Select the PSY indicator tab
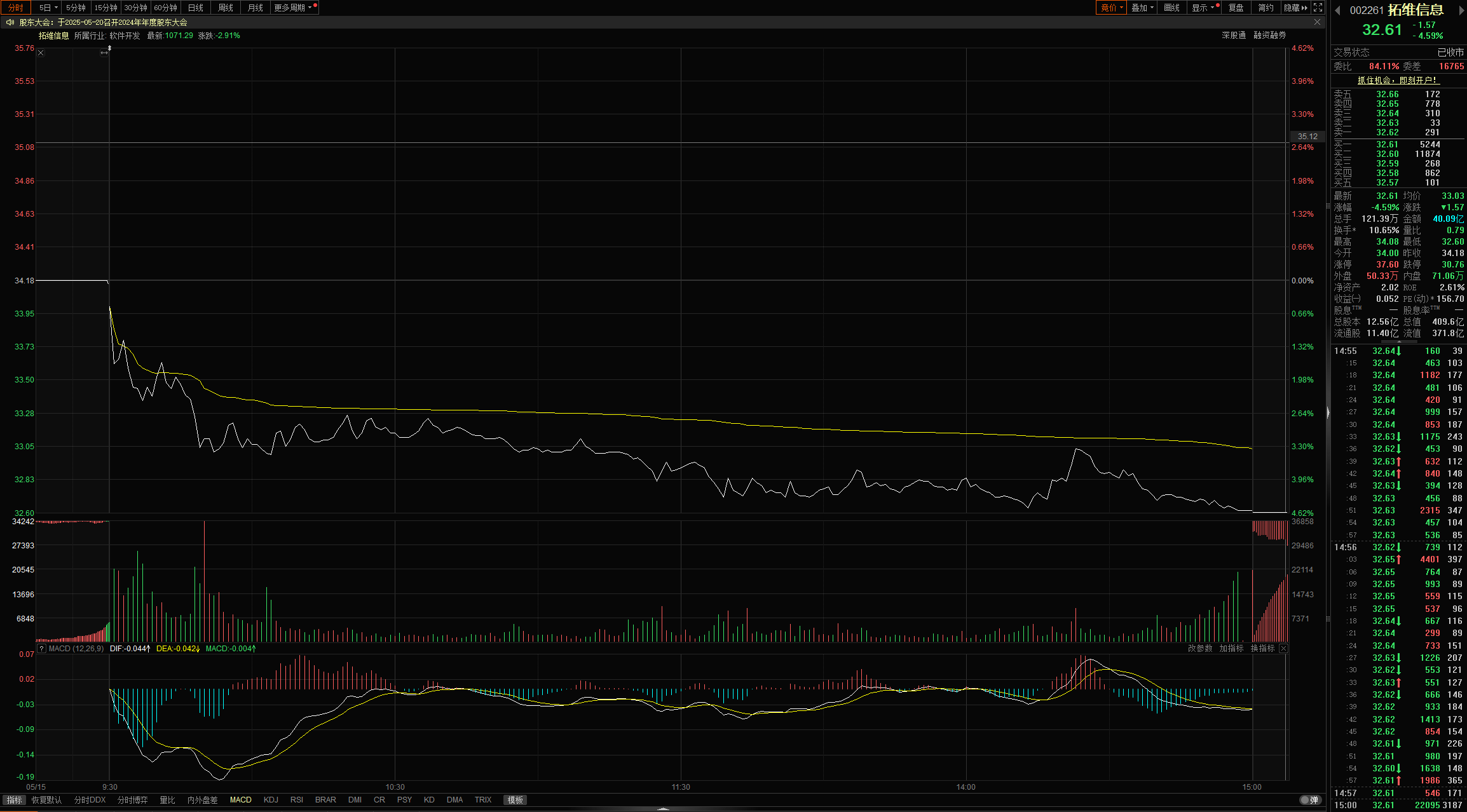 pyautogui.click(x=404, y=800)
